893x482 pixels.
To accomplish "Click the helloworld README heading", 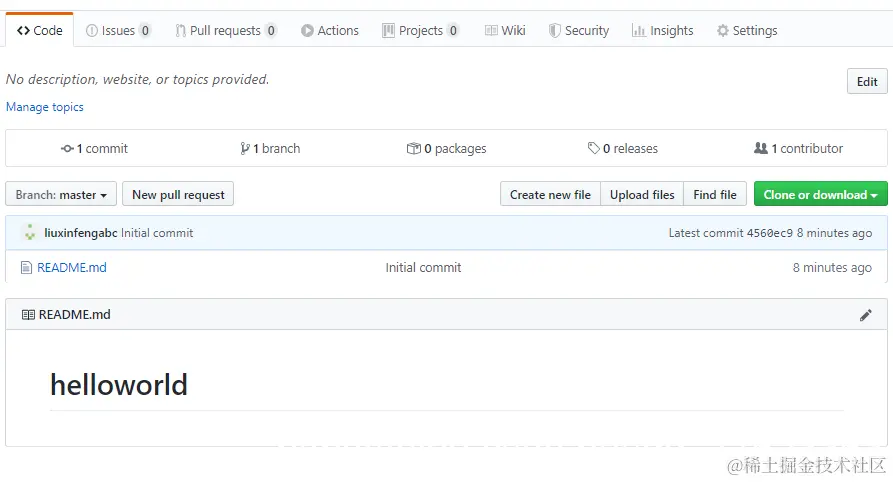I will tap(118, 385).
